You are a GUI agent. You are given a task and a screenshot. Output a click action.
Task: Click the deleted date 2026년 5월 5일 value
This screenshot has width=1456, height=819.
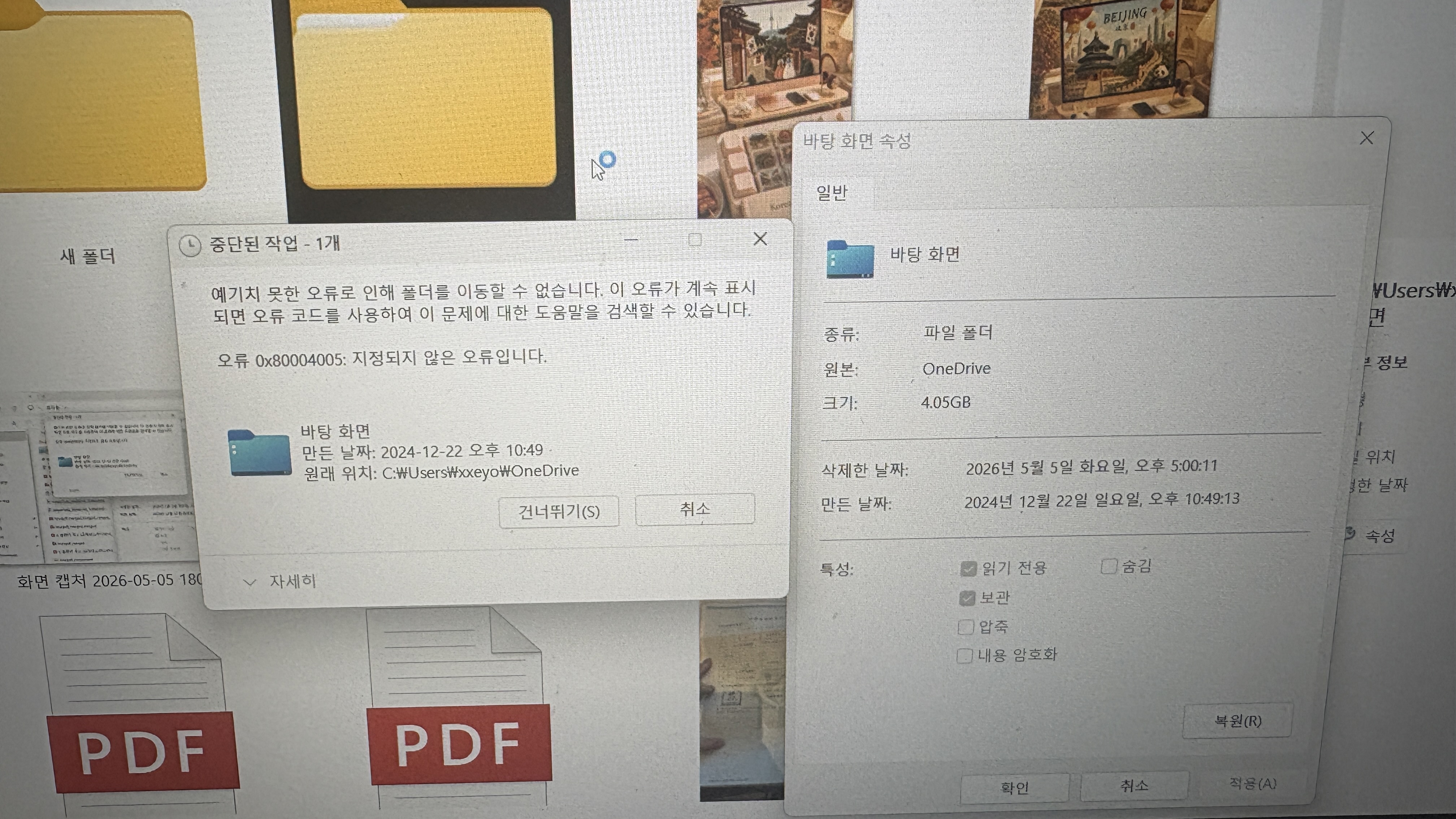1091,467
